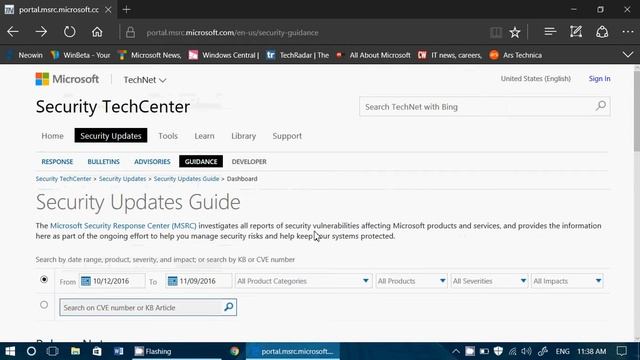Open calendar icon for To date
This screenshot has width=640, height=360.
(173, 281)
